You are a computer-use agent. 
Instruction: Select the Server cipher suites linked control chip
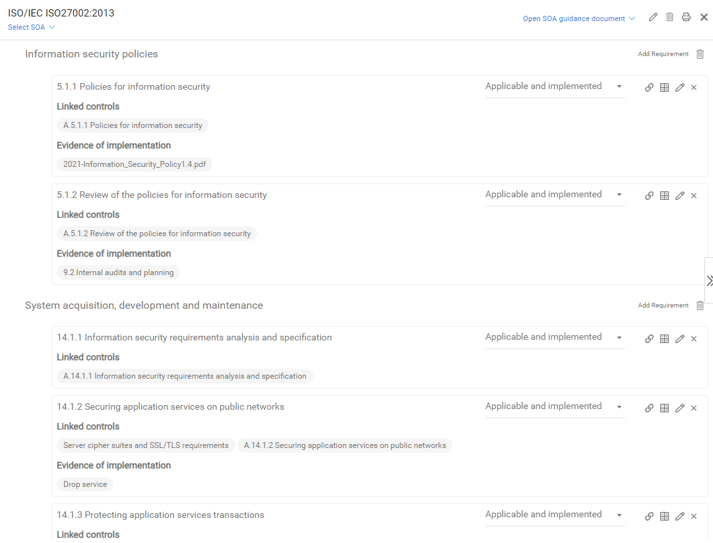146,445
